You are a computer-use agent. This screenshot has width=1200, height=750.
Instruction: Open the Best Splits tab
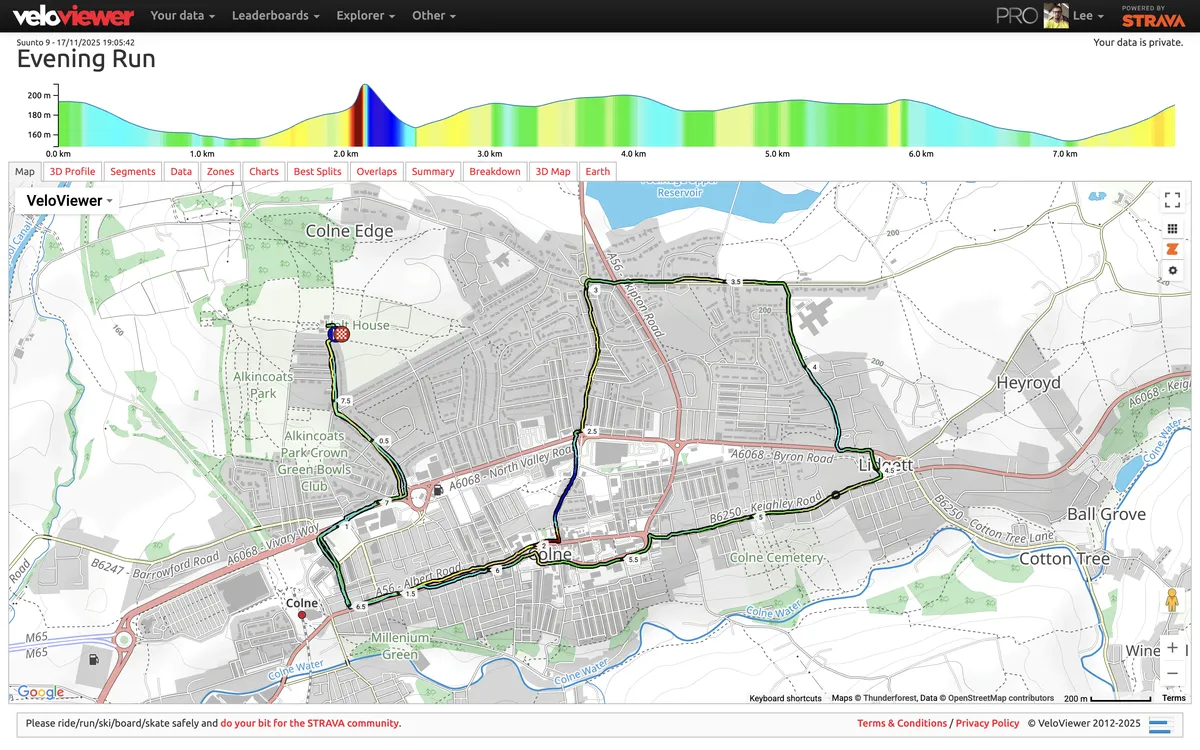[x=317, y=172]
